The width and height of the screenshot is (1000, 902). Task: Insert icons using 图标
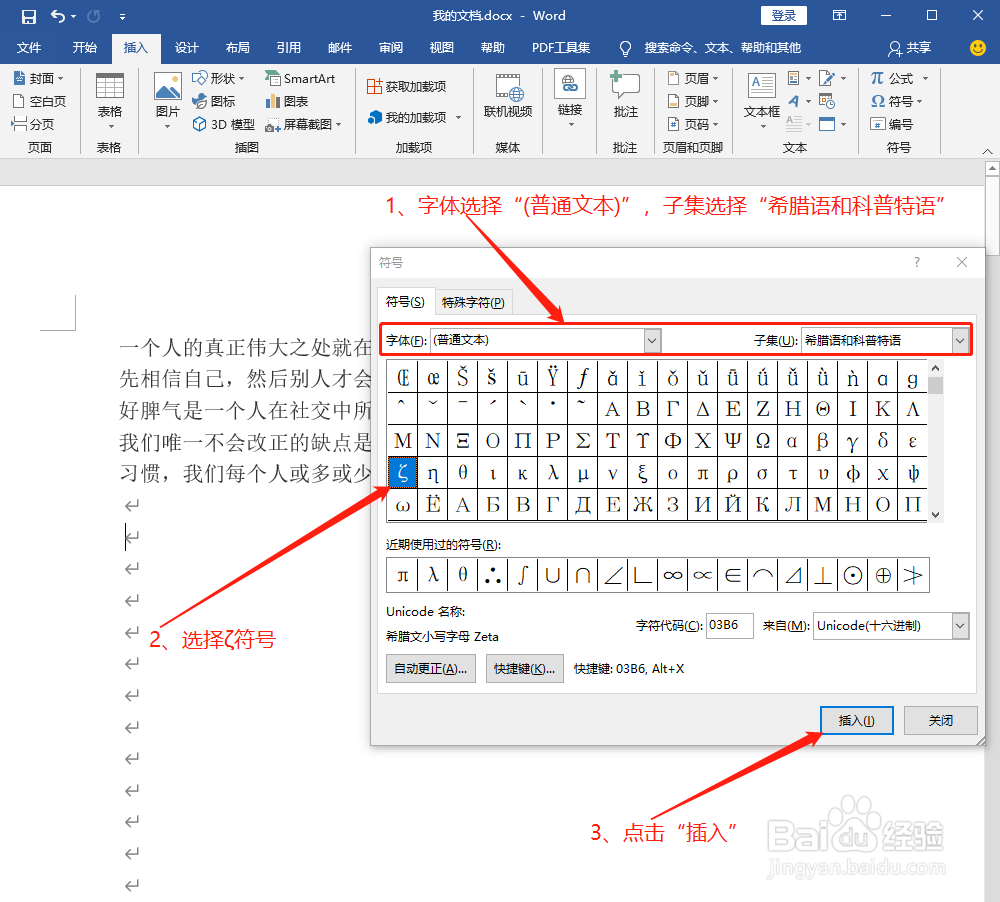tap(214, 101)
